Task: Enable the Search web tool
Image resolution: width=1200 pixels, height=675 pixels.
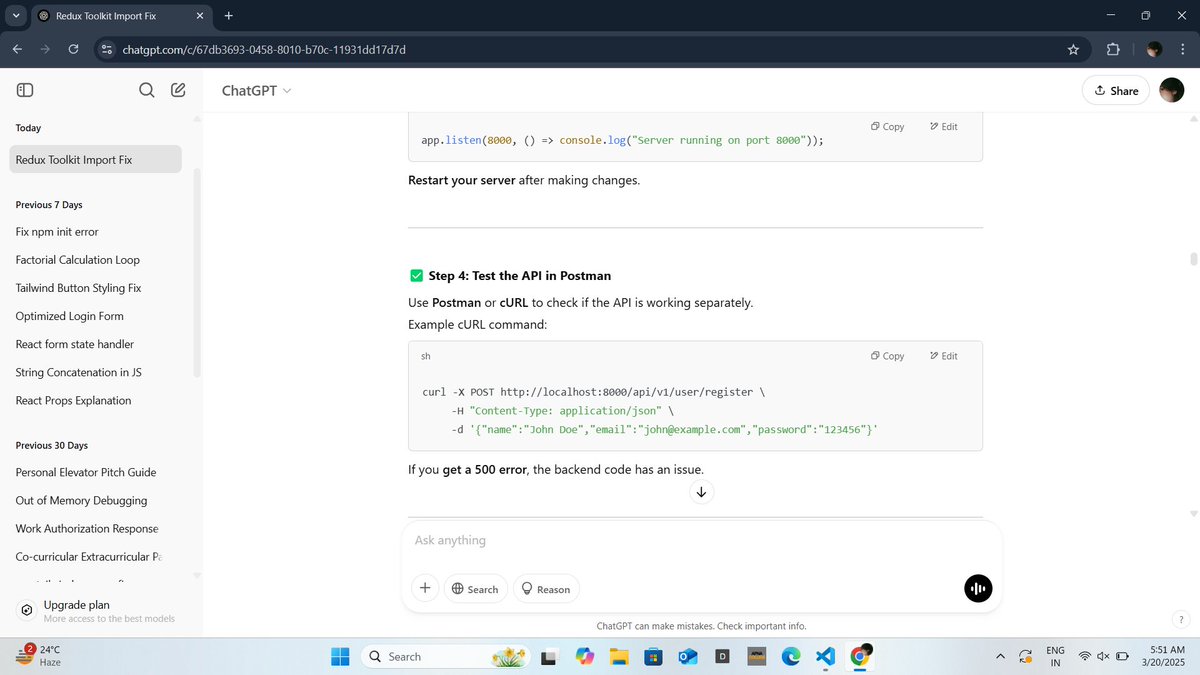Action: 475,589
